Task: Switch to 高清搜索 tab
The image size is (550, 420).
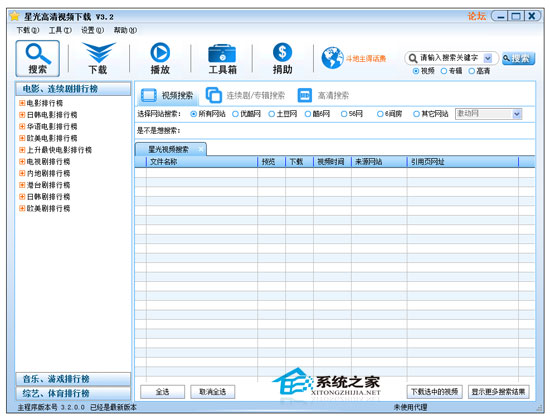Action: tap(323, 95)
